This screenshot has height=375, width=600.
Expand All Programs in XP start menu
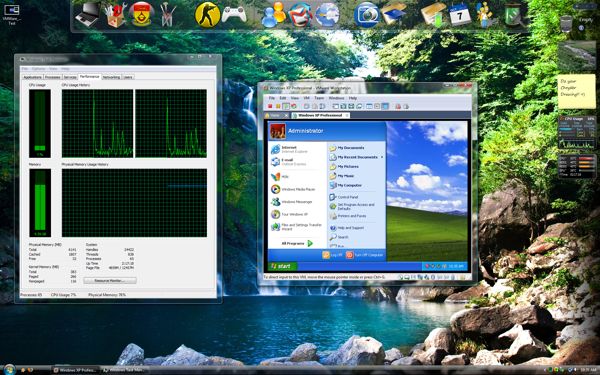pos(297,243)
